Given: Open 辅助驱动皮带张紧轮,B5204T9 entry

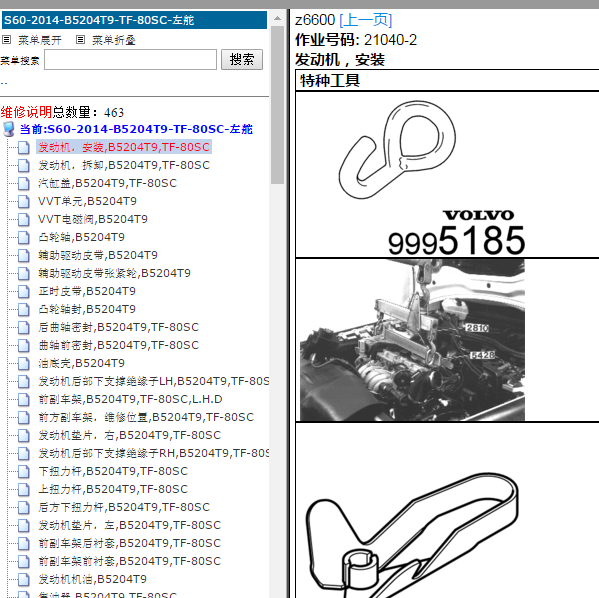Looking at the screenshot, I should click(114, 273).
